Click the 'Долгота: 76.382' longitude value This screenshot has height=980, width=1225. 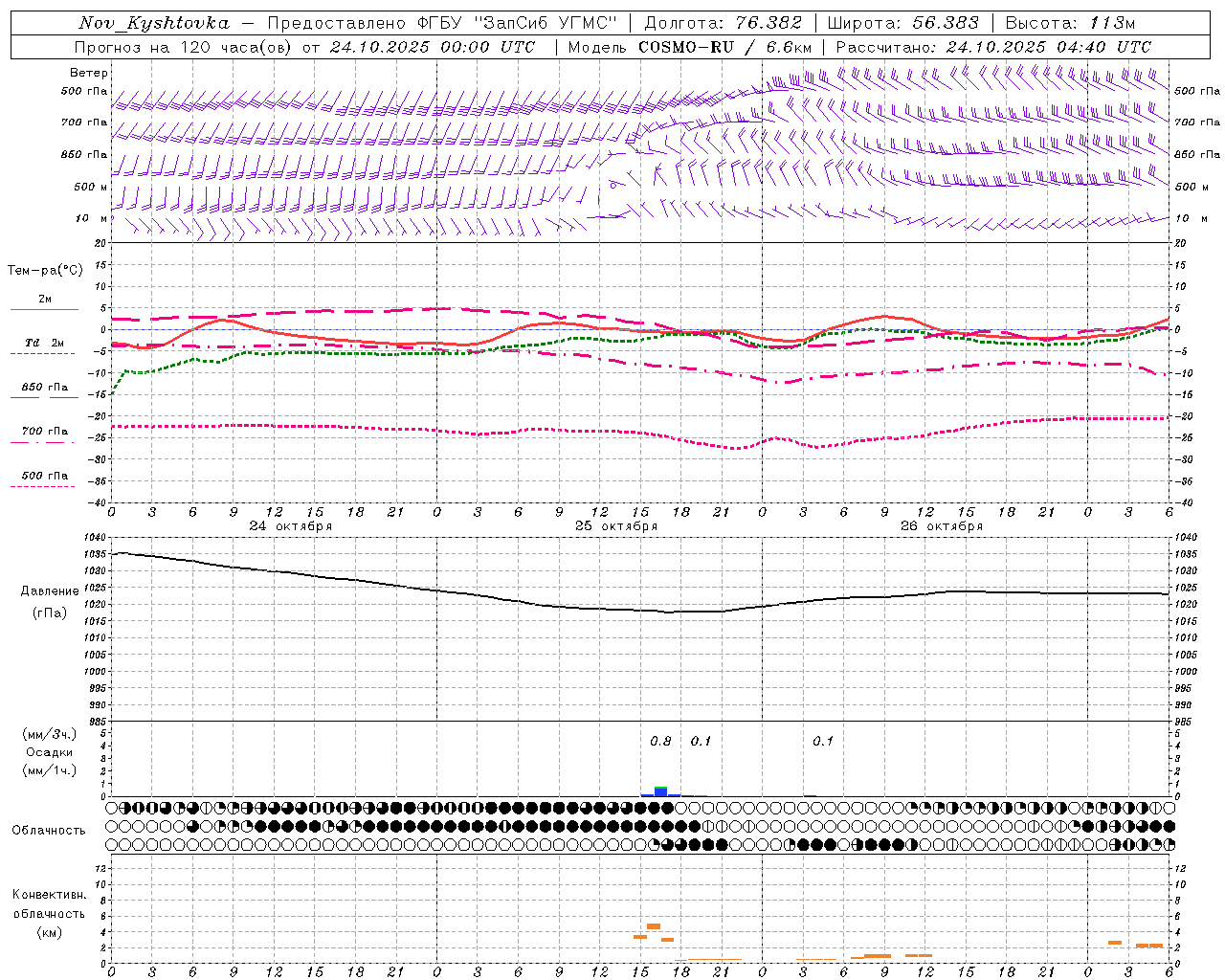tap(723, 23)
